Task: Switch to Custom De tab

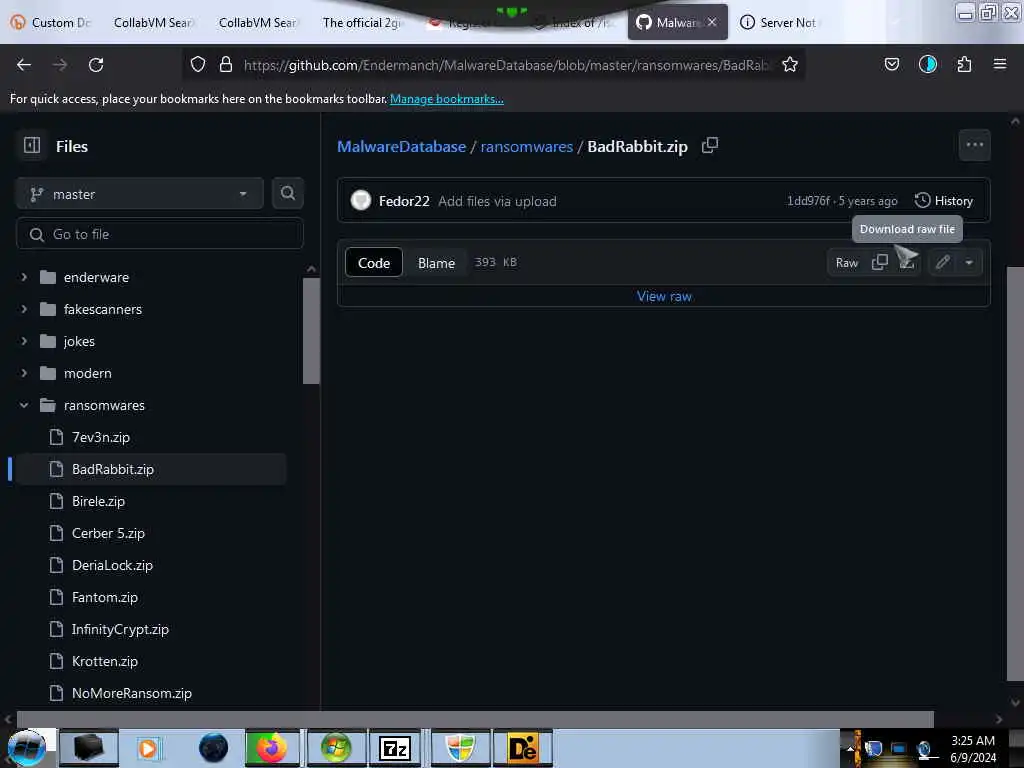Action: pos(51,23)
